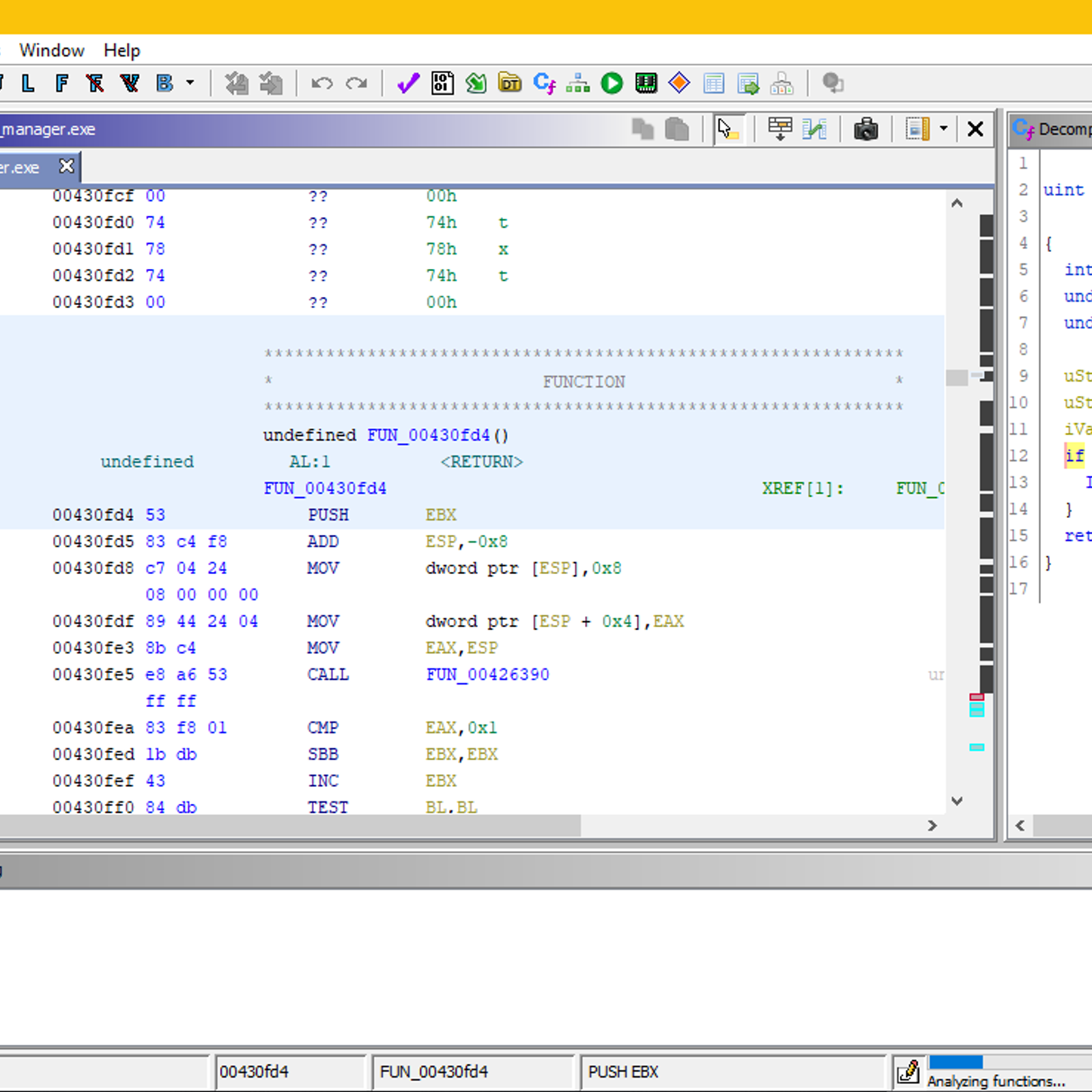Screen dimensions: 1092x1092
Task: Open the Help menu
Action: [122, 51]
